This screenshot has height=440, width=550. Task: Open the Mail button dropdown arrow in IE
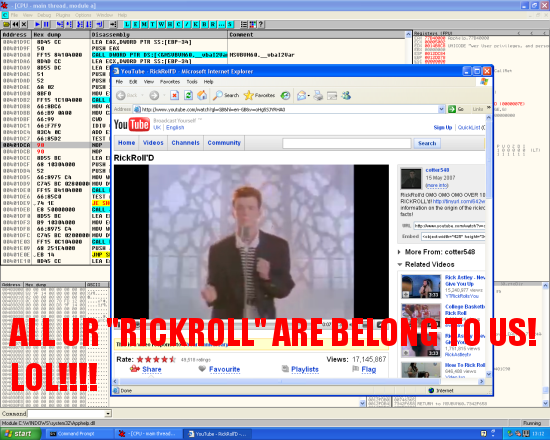tap(309, 95)
